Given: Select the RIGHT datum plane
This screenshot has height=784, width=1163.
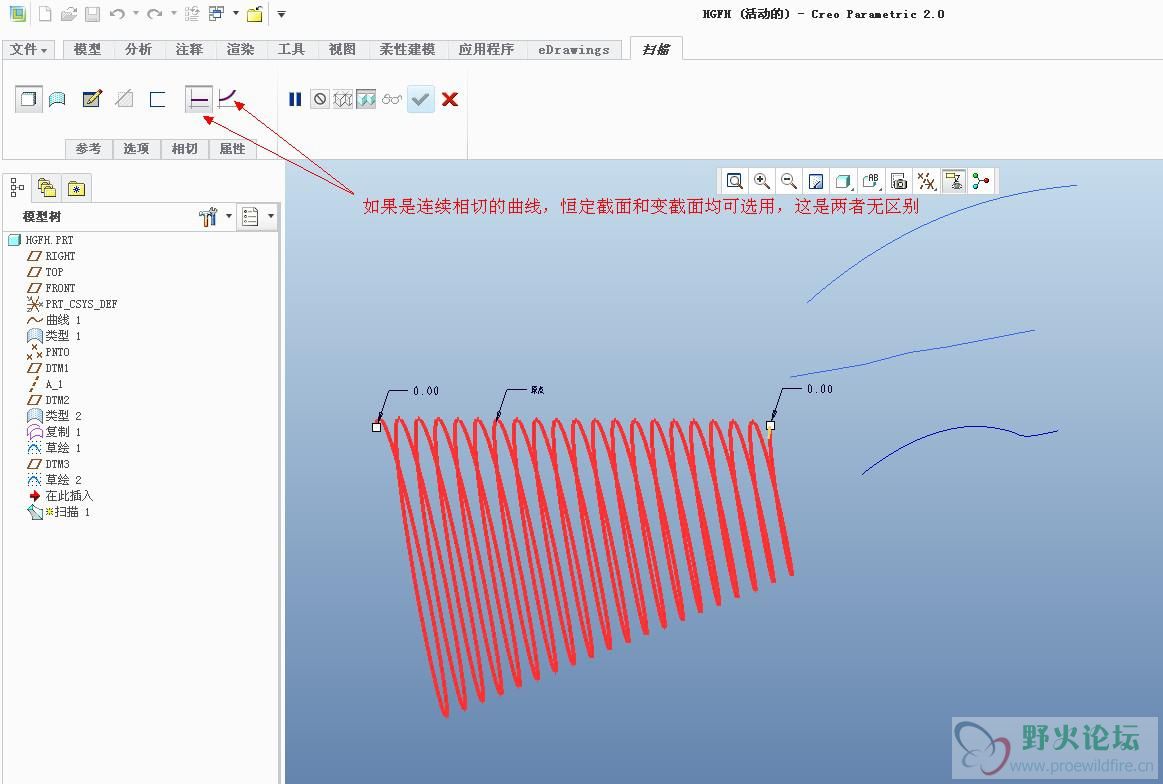Looking at the screenshot, I should [x=51, y=256].
